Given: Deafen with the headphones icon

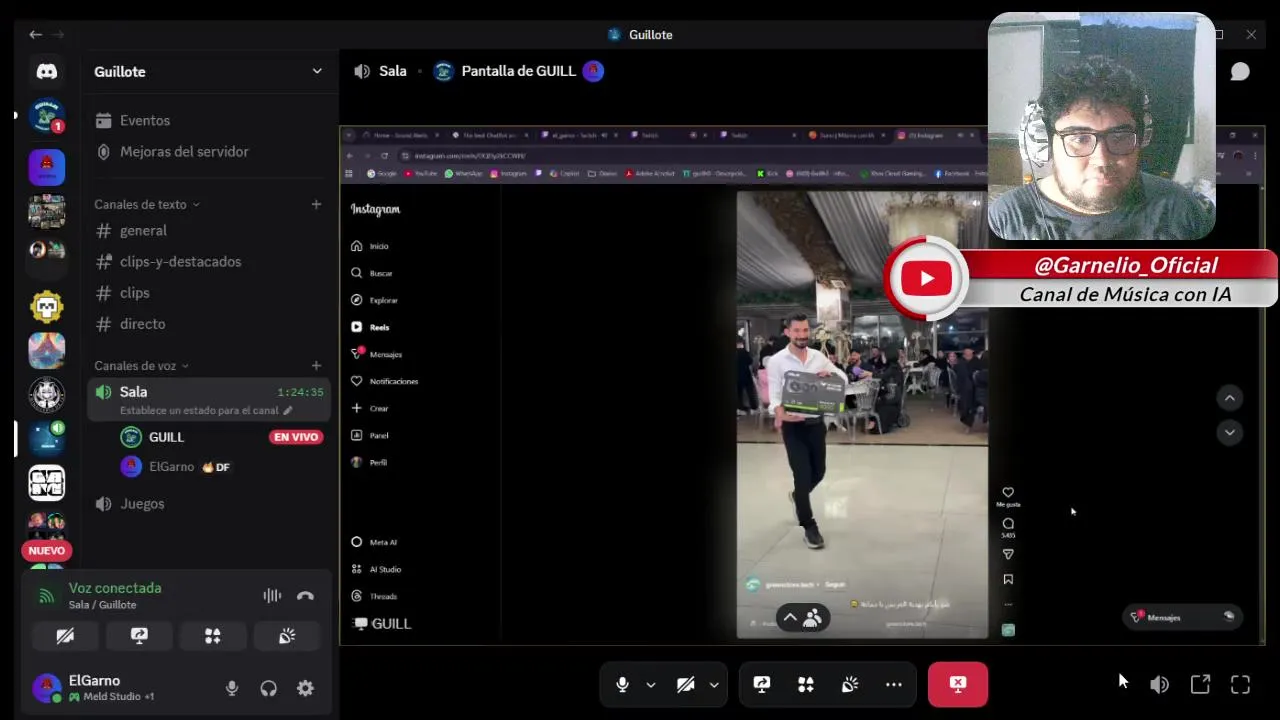Looking at the screenshot, I should click(268, 688).
